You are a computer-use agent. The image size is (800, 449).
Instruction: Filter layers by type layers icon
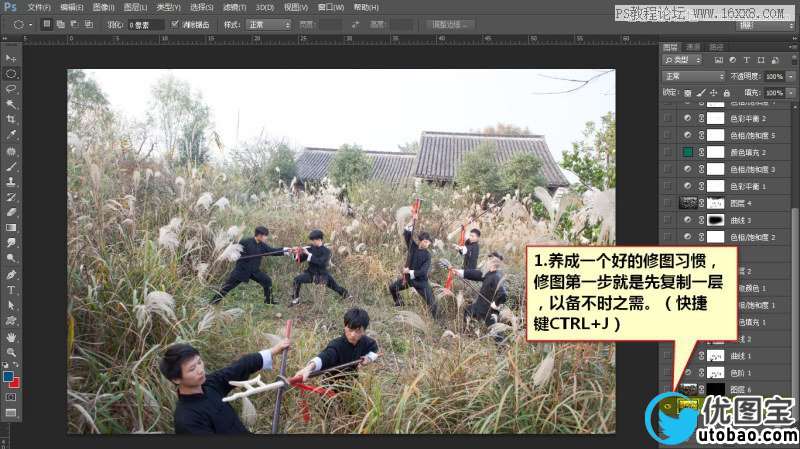746,60
